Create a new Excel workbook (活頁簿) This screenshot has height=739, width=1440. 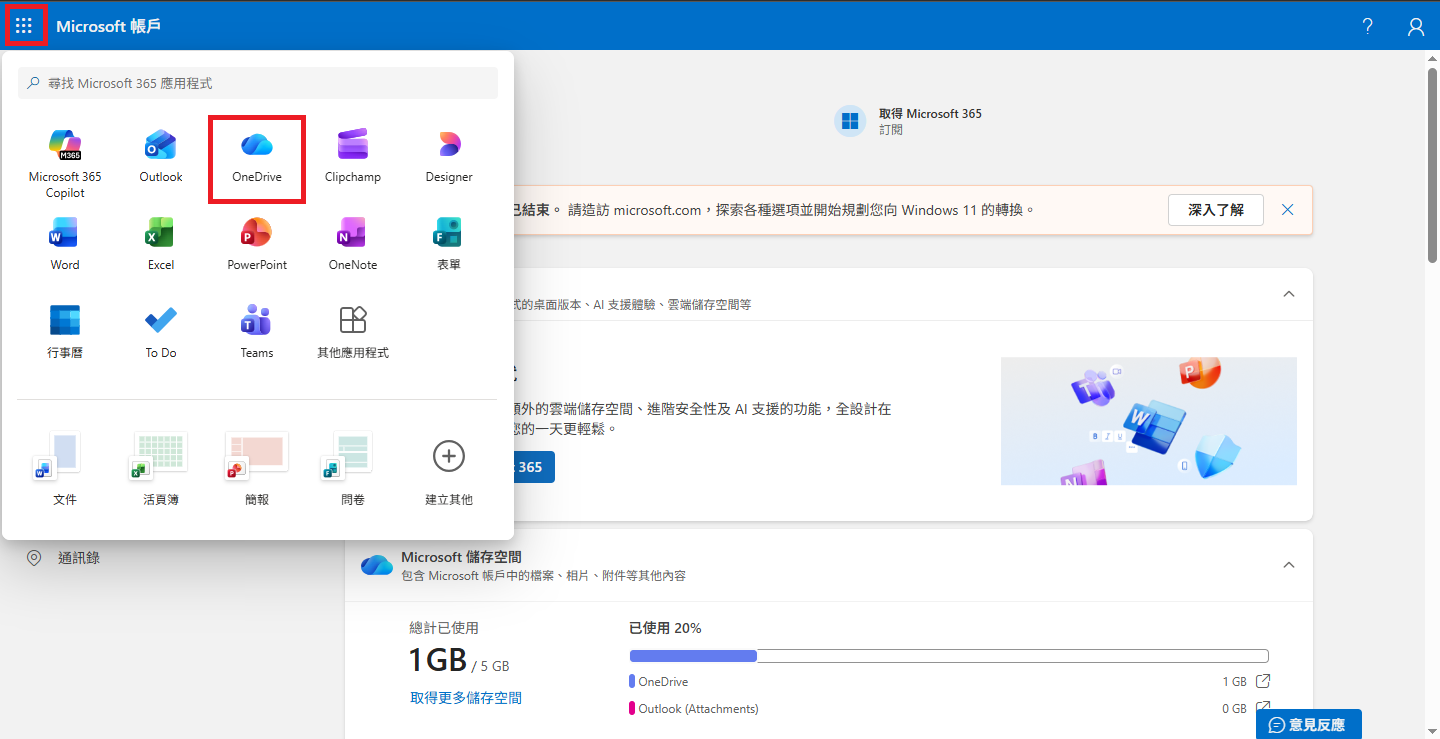tap(161, 468)
